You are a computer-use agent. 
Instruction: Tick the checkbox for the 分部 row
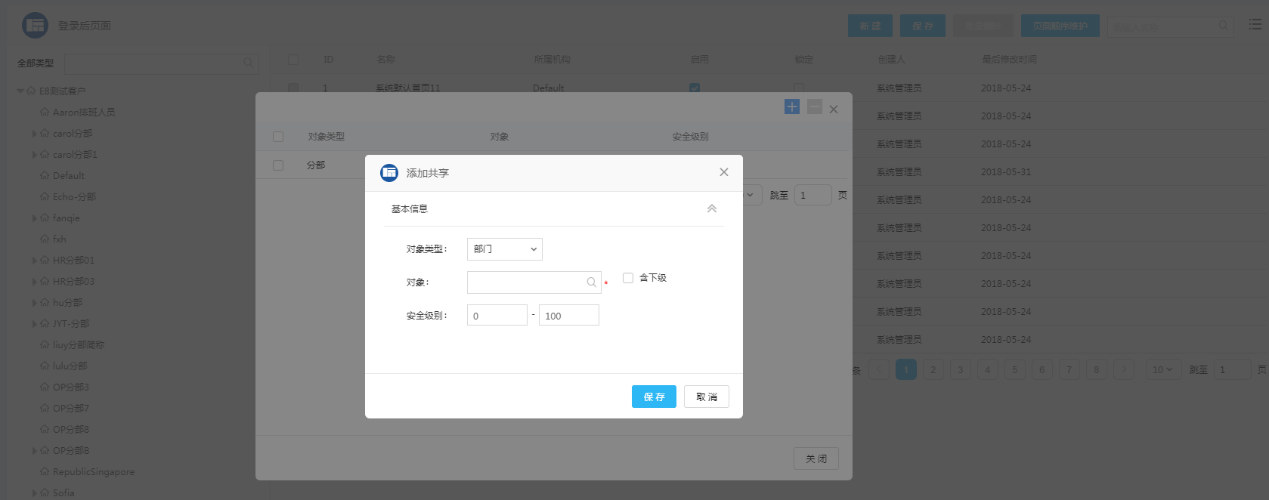[x=278, y=165]
